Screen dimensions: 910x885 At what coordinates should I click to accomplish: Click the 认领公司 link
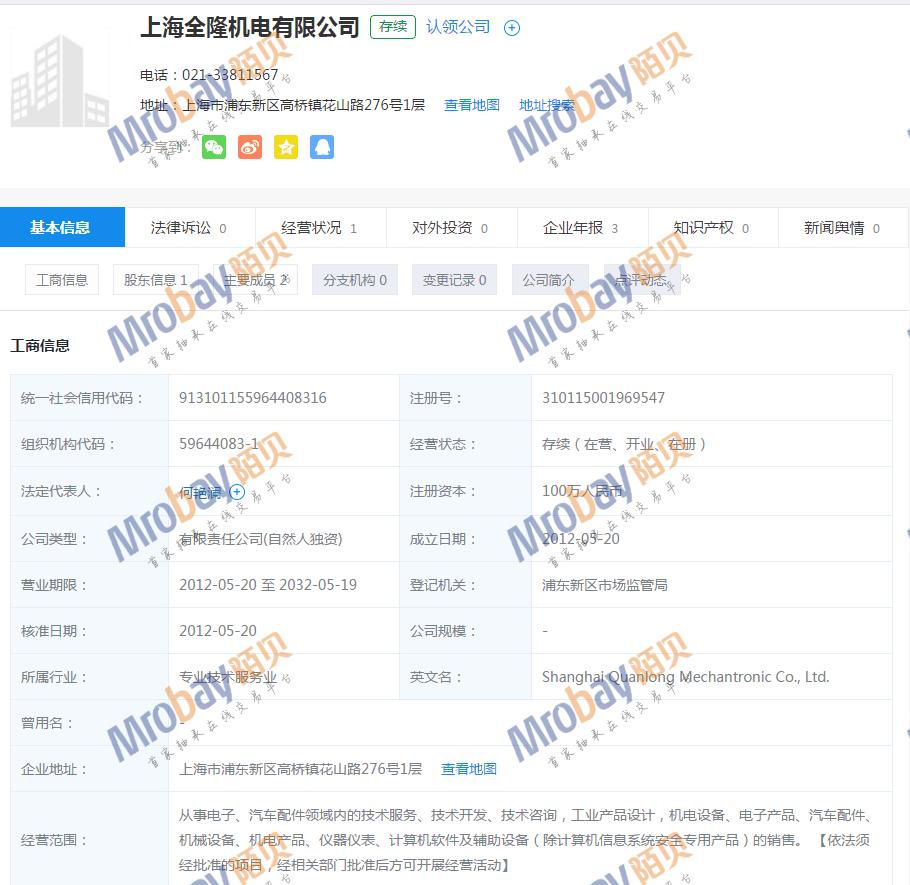[x=458, y=27]
